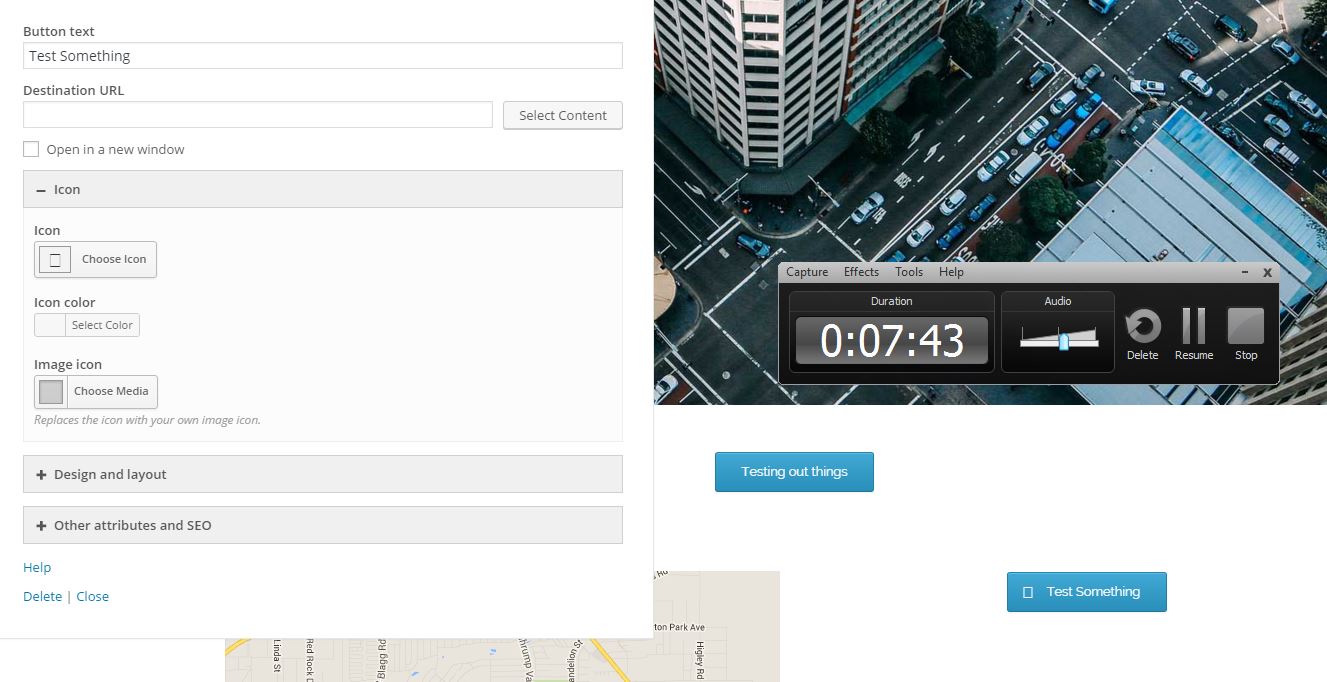This screenshot has width=1327, height=682.
Task: Click the Select Content button
Action: tap(562, 115)
